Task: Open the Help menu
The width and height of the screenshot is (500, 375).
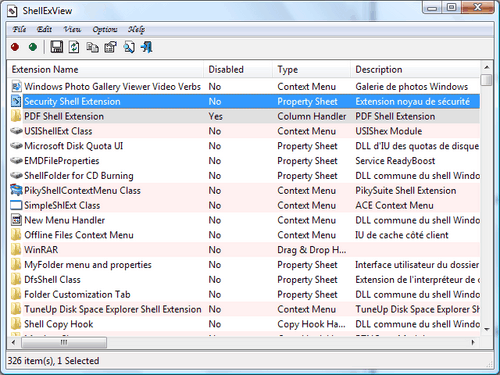Action: click(x=136, y=29)
